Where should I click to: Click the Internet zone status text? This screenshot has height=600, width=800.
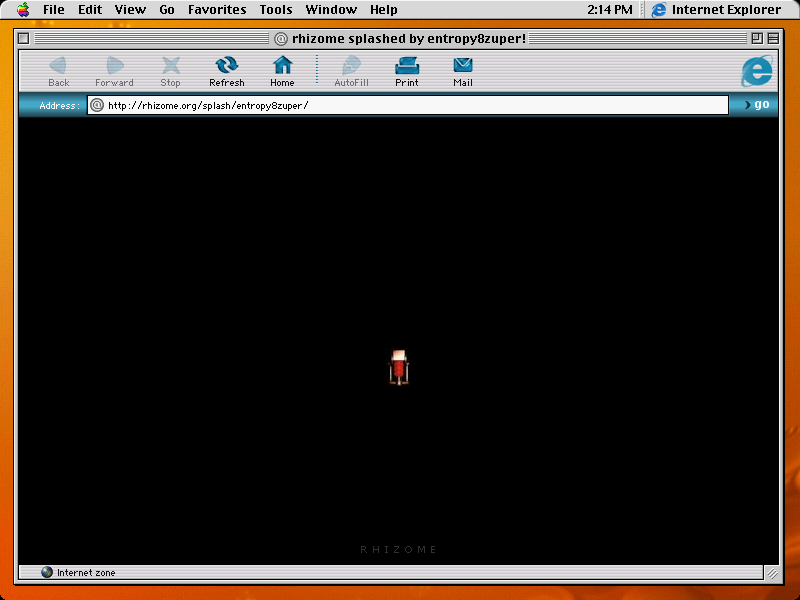click(86, 572)
